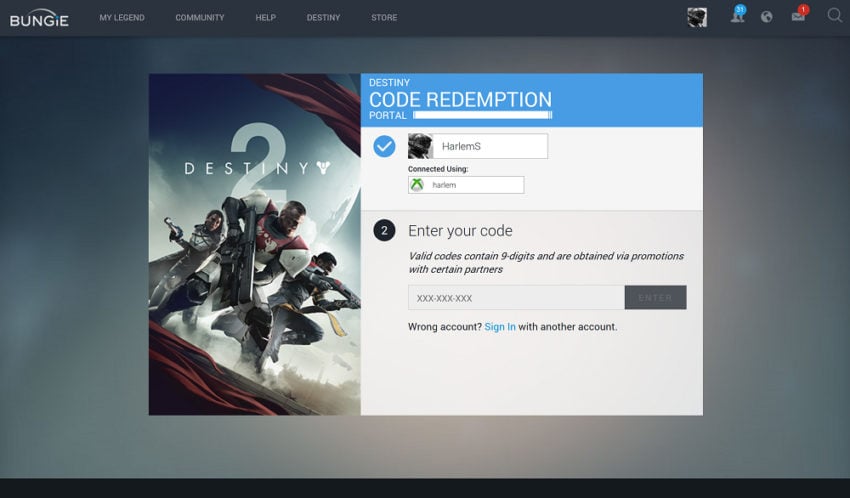Go to the Store menu item
This screenshot has width=850, height=498.
384,18
